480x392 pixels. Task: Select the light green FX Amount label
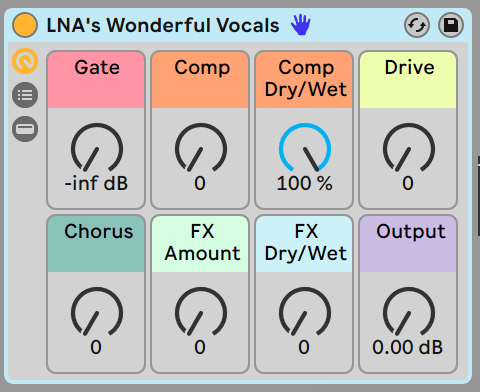click(200, 244)
